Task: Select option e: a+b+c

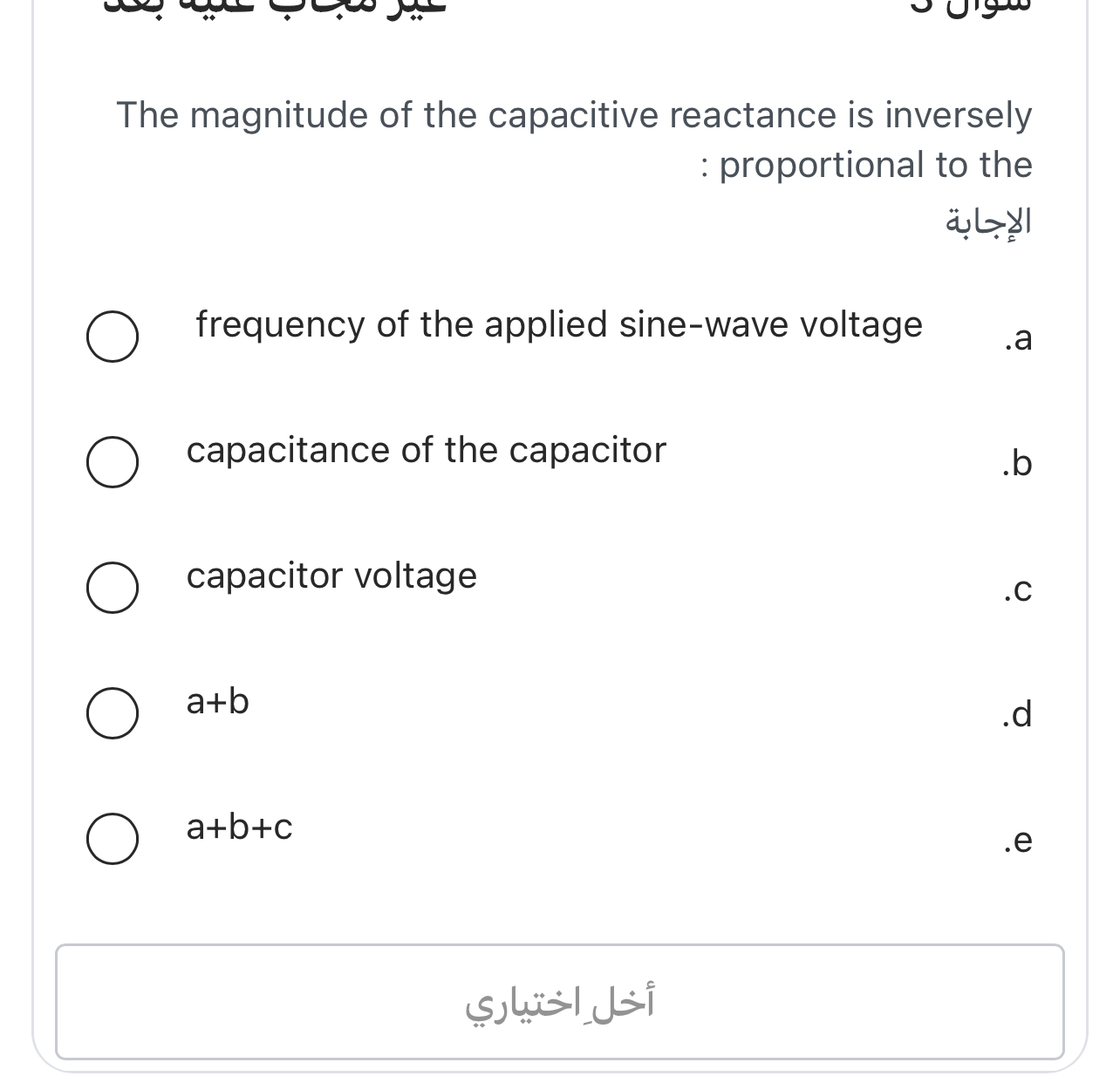Action: (x=112, y=840)
